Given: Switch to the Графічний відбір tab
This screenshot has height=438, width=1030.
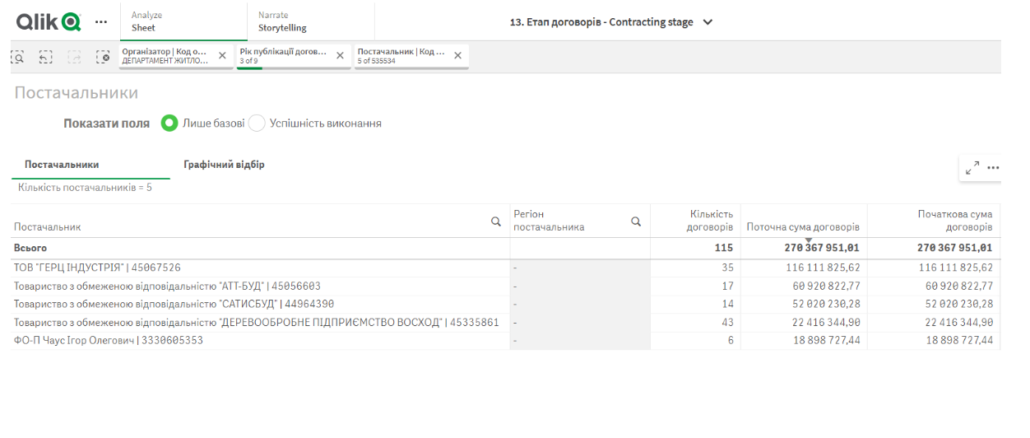Looking at the screenshot, I should [224, 164].
